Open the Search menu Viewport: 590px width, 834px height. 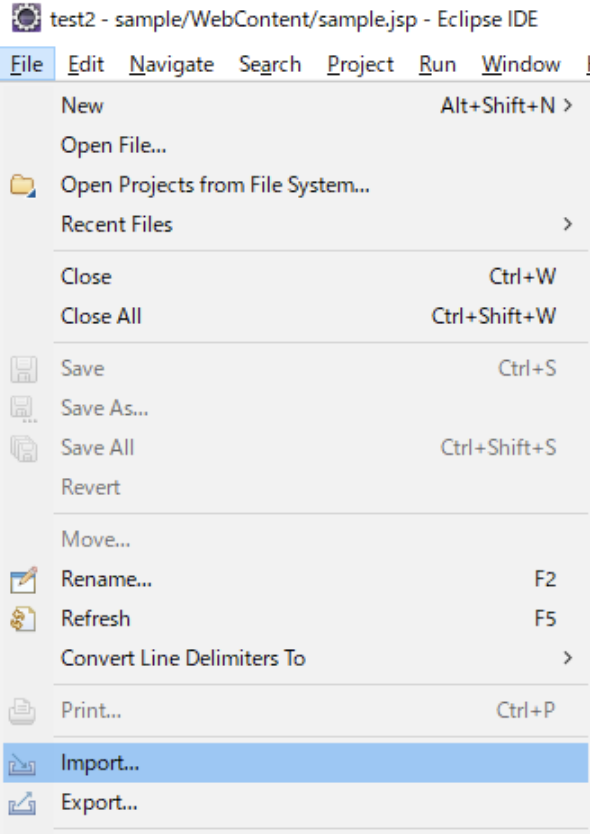pos(270,64)
